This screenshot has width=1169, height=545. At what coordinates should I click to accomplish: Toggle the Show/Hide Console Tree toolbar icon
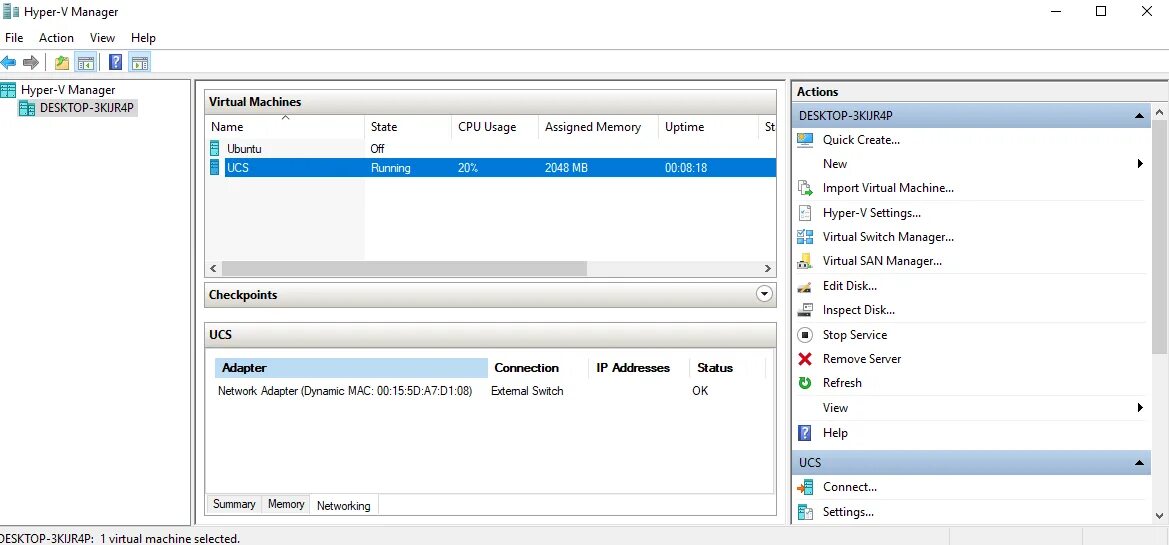point(86,63)
